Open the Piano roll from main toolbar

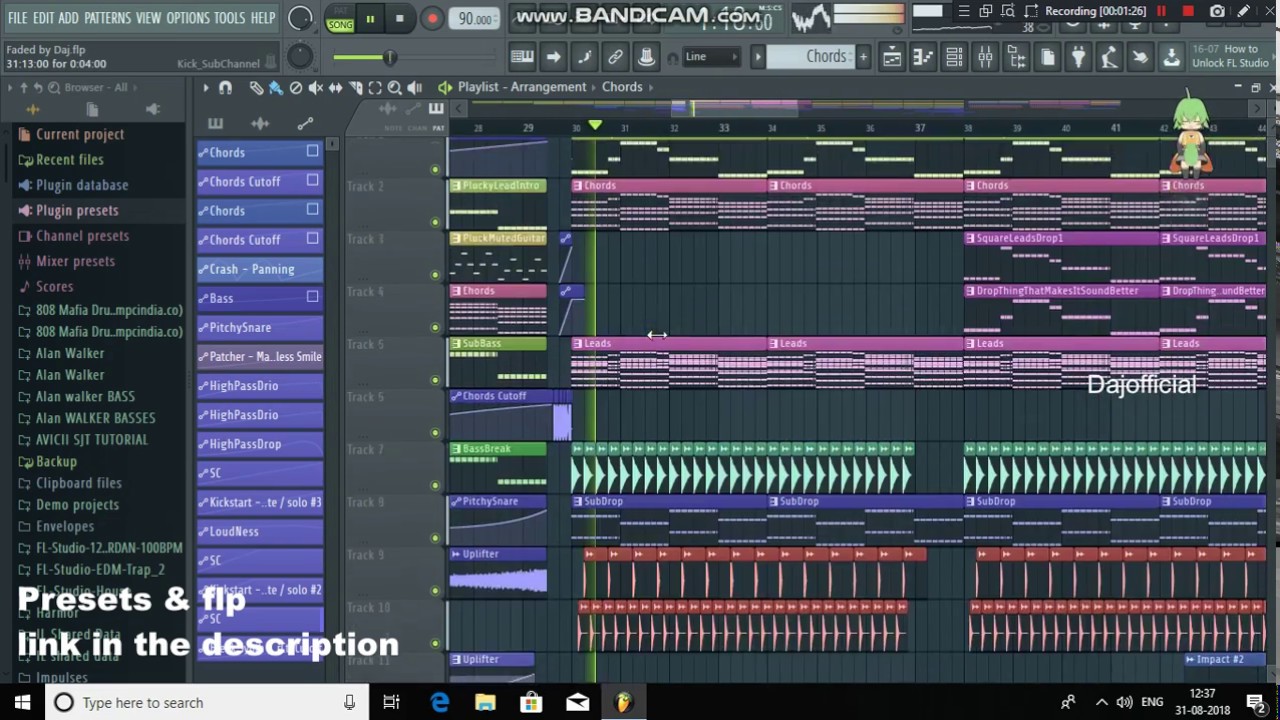pos(922,58)
